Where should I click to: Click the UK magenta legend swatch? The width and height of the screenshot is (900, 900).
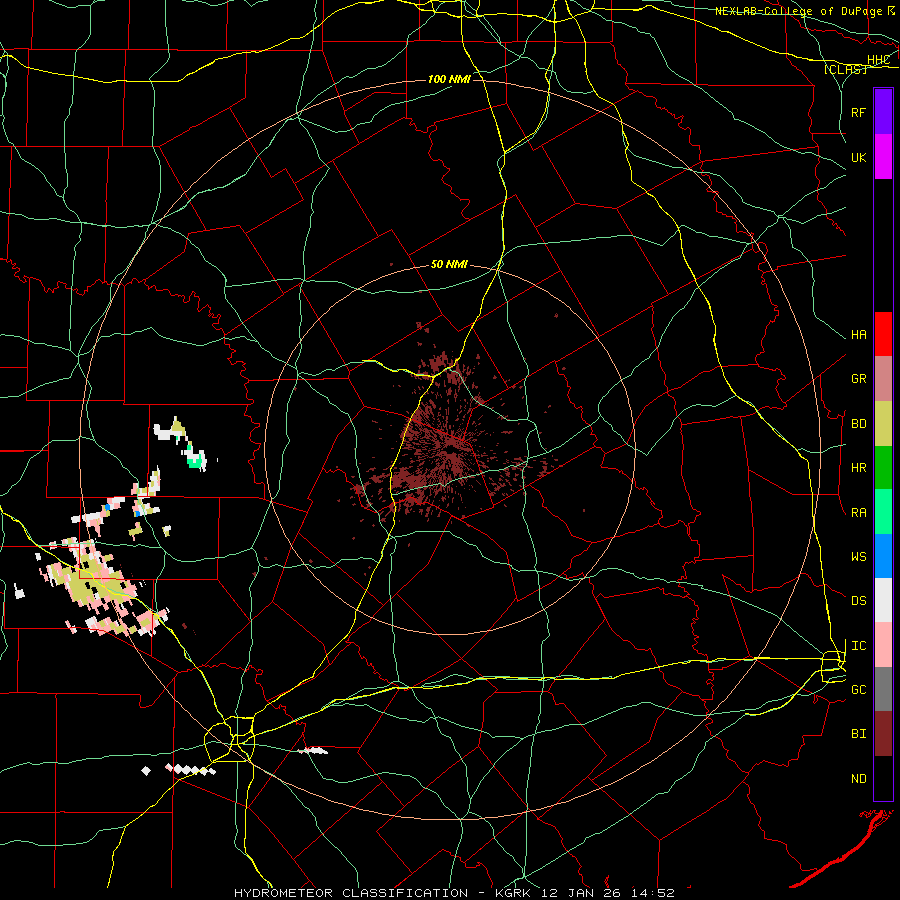click(883, 157)
